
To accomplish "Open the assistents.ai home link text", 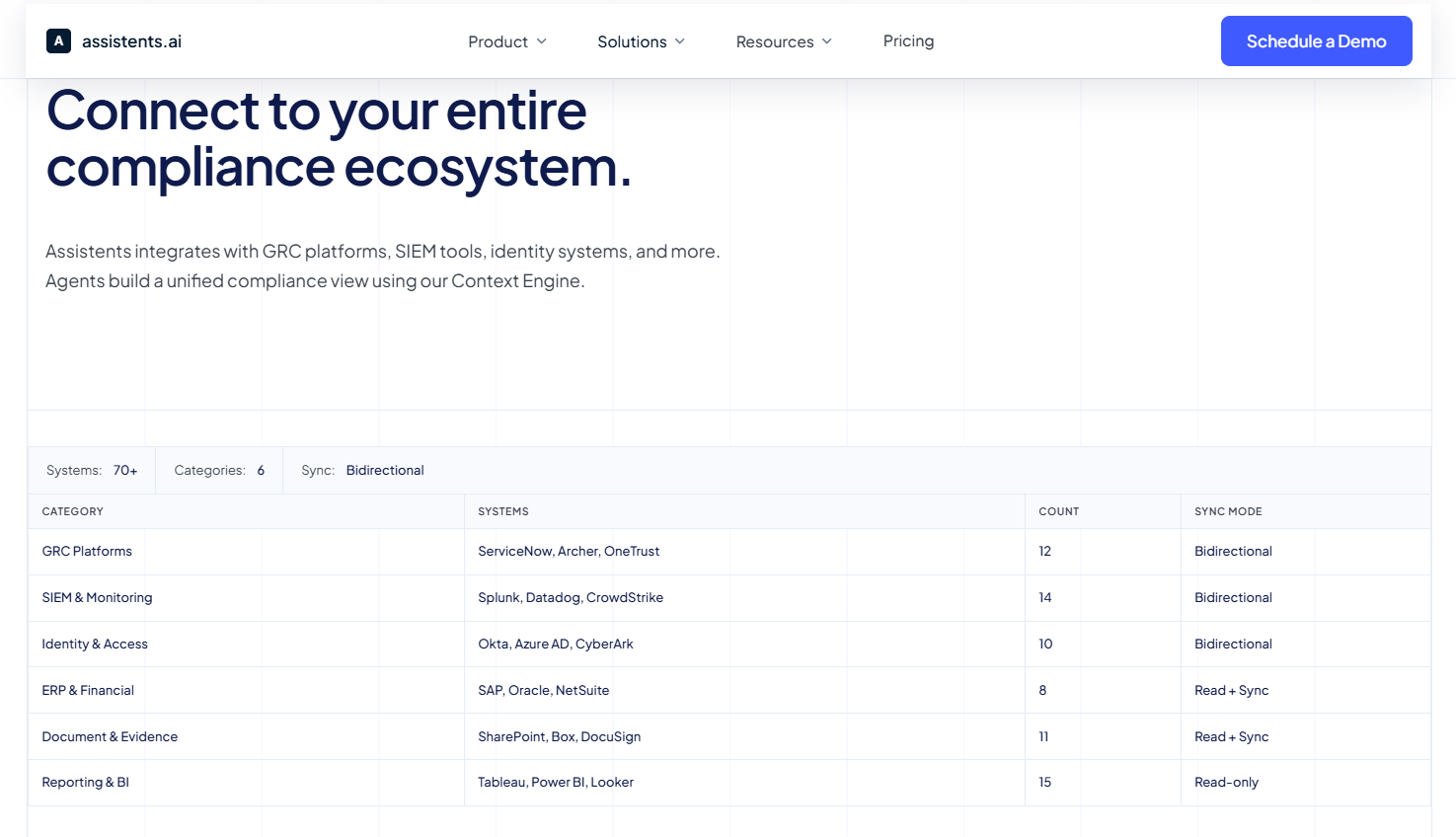I will (x=131, y=41).
